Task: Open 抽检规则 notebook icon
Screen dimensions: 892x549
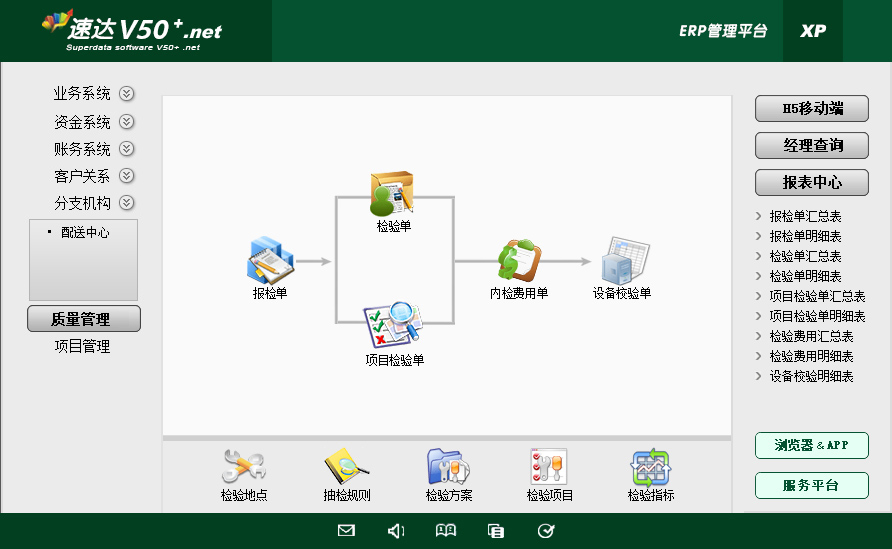Action: coord(346,467)
